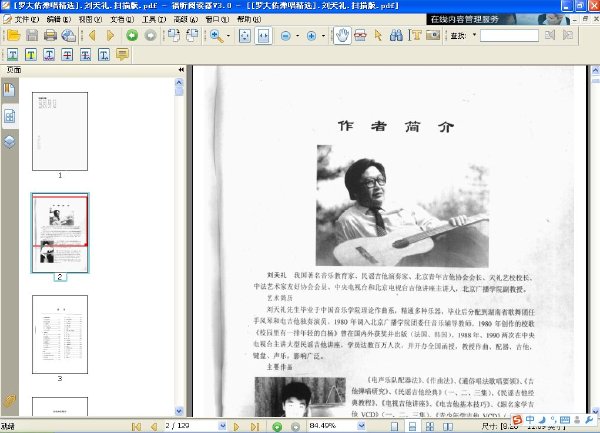
Task: Select page 2 thumbnail
Action: (x=60, y=233)
